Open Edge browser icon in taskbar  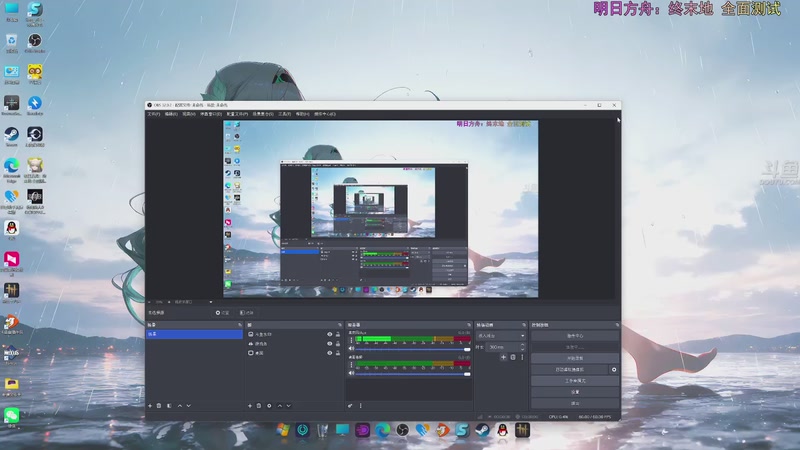click(x=382, y=430)
